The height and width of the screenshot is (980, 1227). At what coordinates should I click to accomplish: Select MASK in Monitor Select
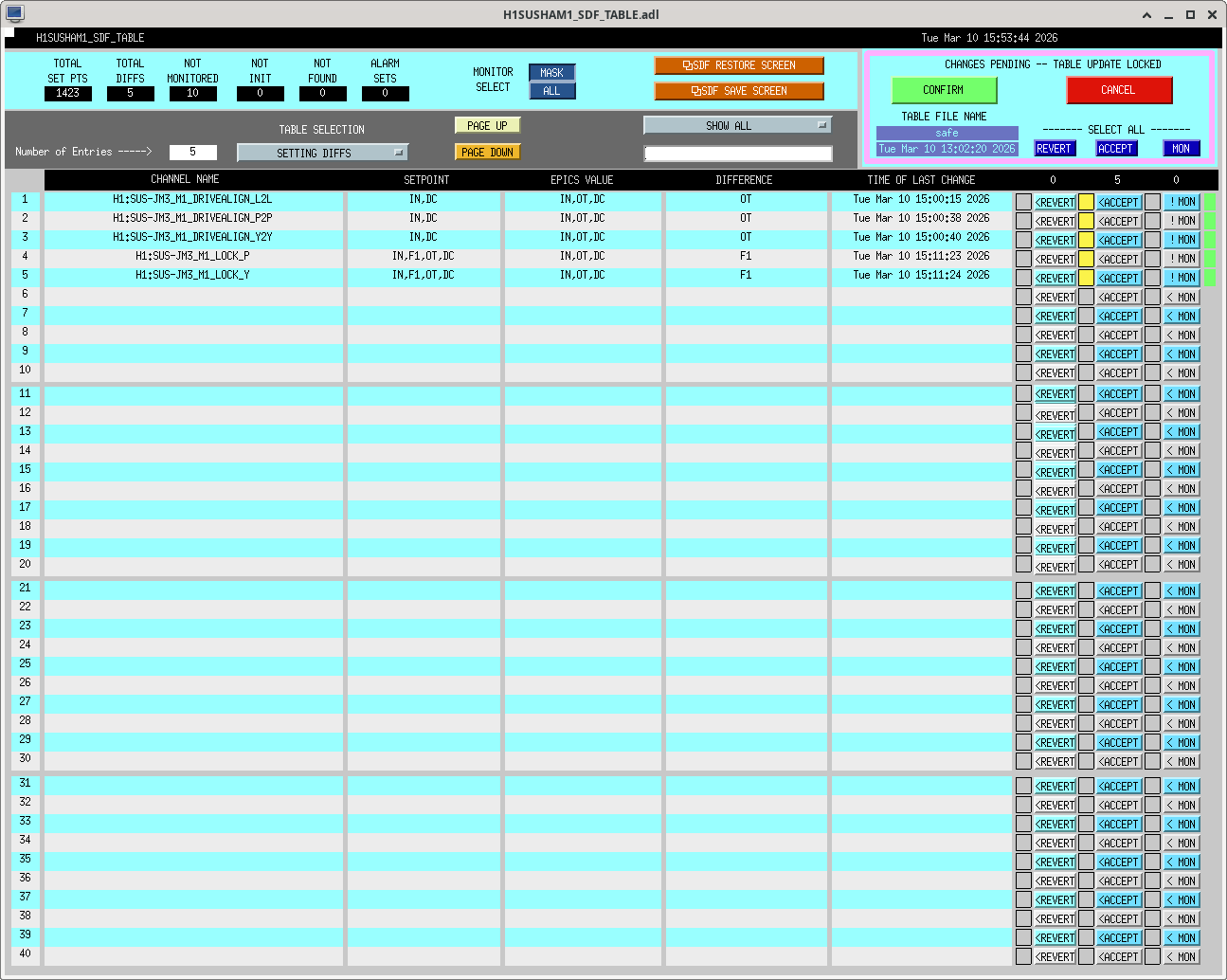551,73
